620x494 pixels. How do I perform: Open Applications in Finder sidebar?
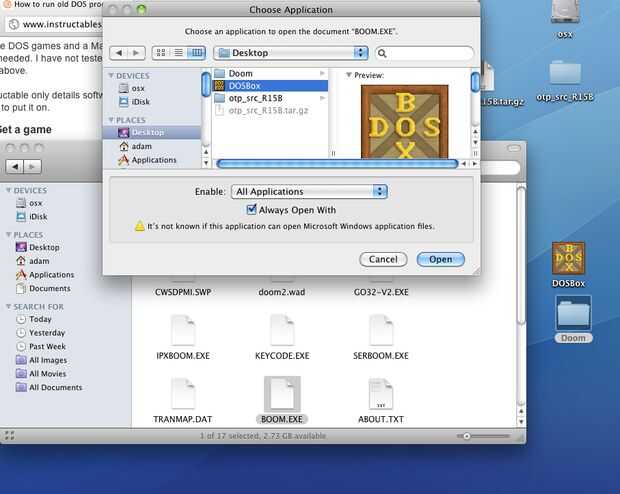coord(45,275)
